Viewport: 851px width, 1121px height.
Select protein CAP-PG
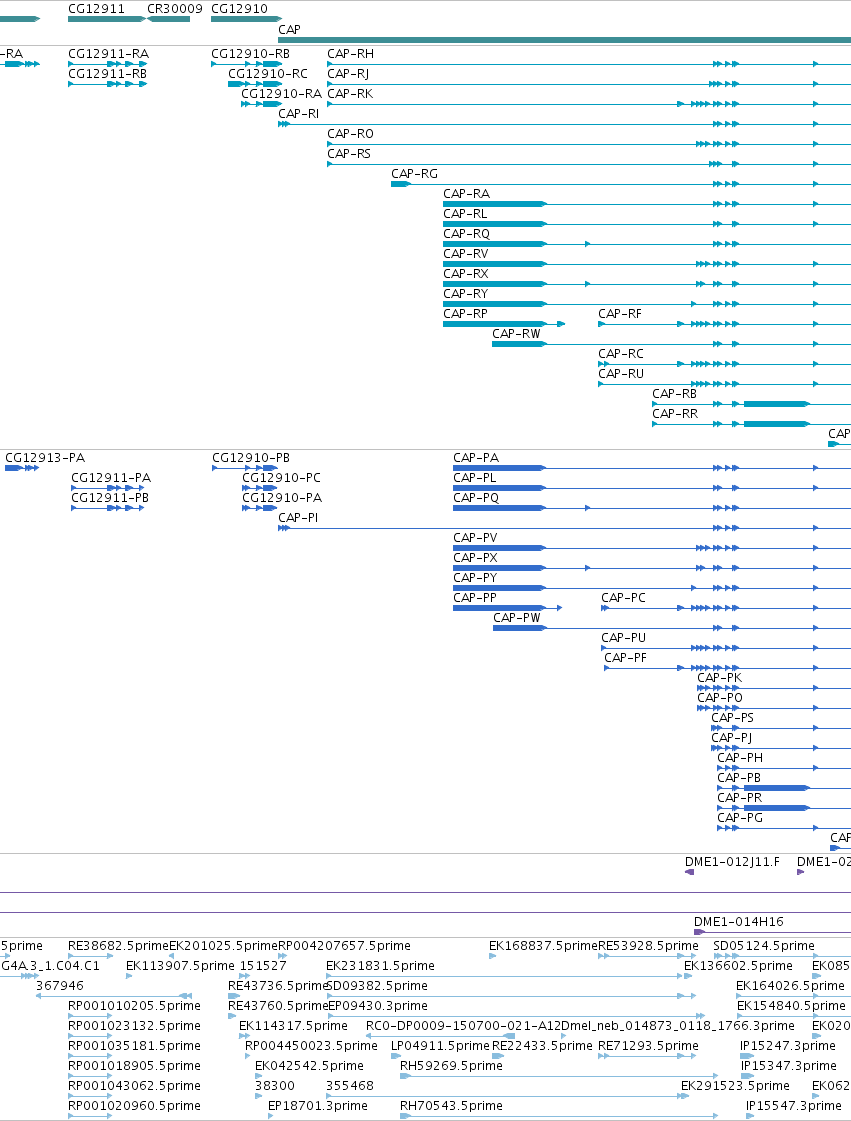click(x=784, y=829)
